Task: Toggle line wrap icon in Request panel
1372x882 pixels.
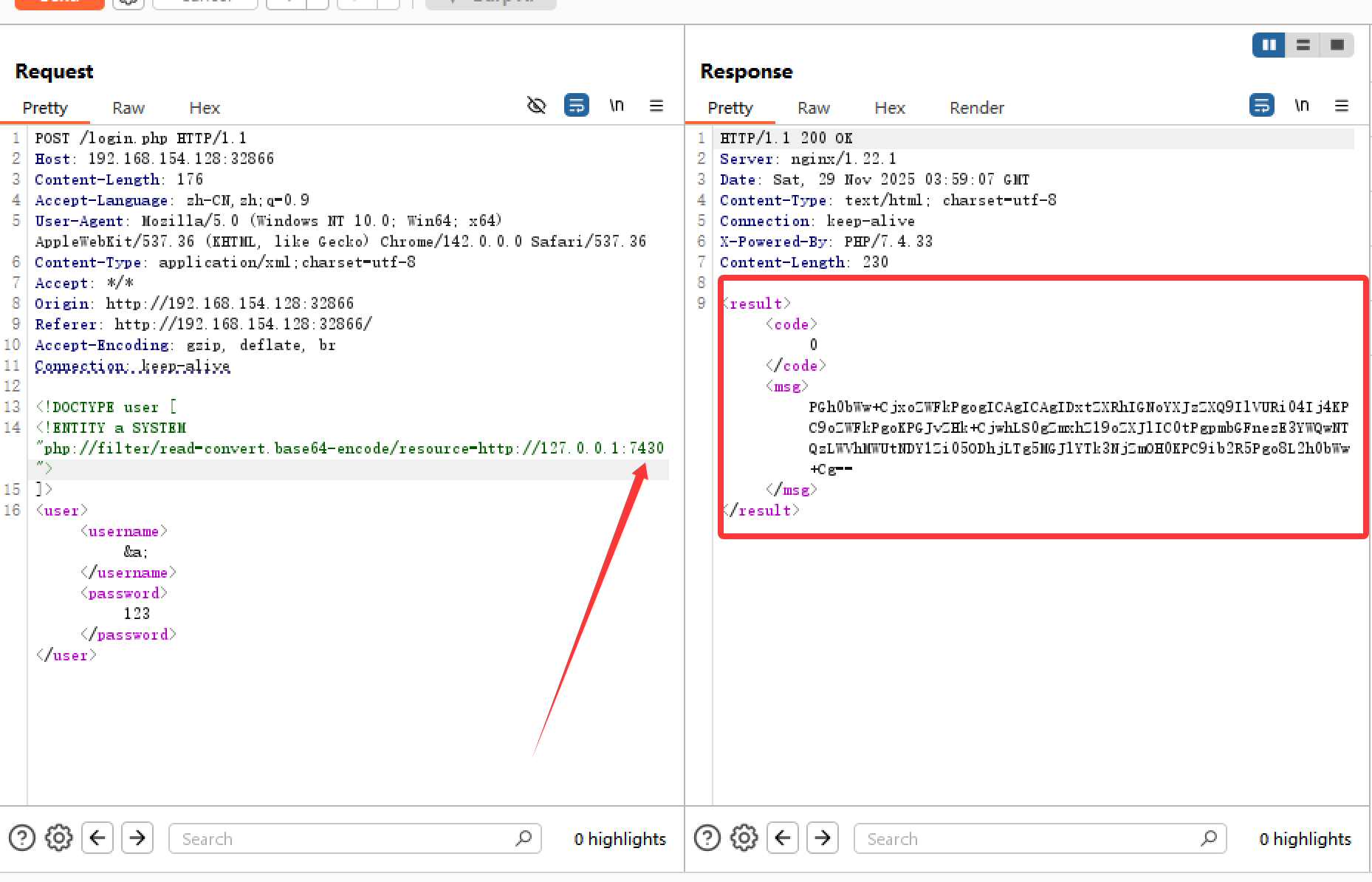Action: (x=576, y=106)
